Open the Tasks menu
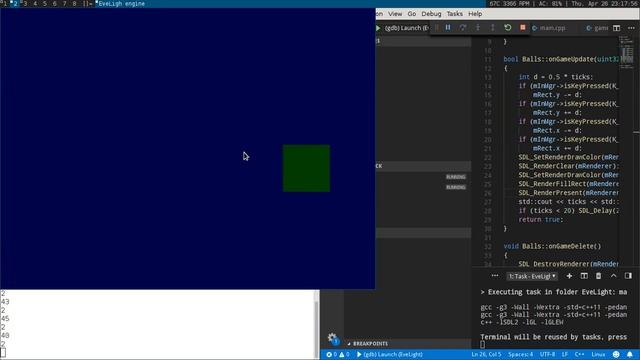 [454, 13]
